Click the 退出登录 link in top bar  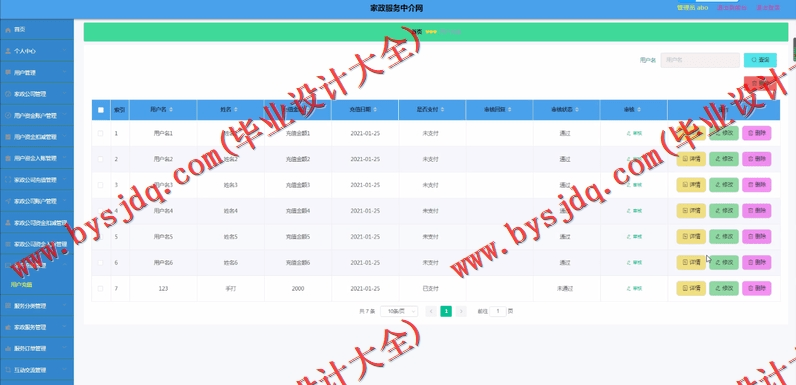coord(768,8)
